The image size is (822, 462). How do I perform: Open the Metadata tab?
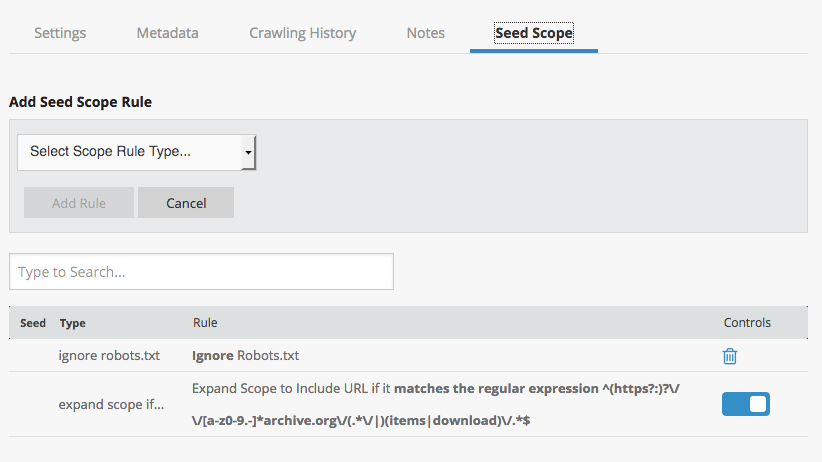click(167, 33)
